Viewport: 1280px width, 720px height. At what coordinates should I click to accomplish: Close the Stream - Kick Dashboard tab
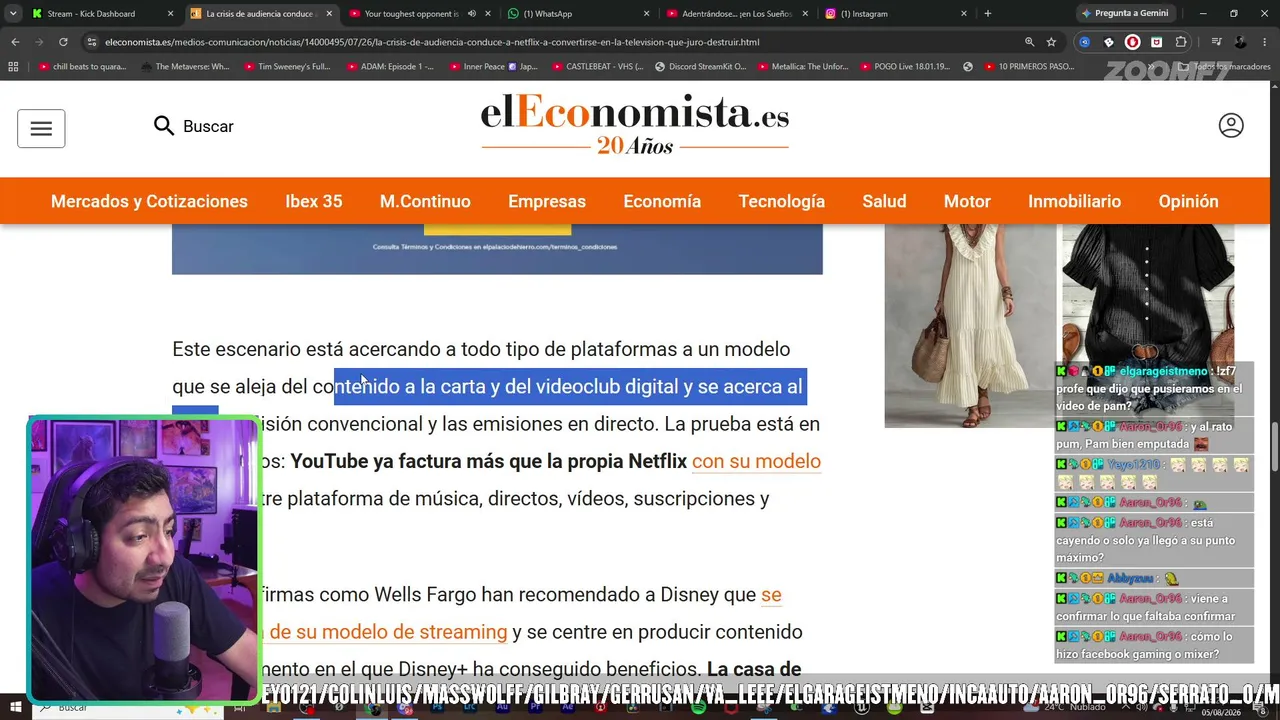pyautogui.click(x=170, y=14)
